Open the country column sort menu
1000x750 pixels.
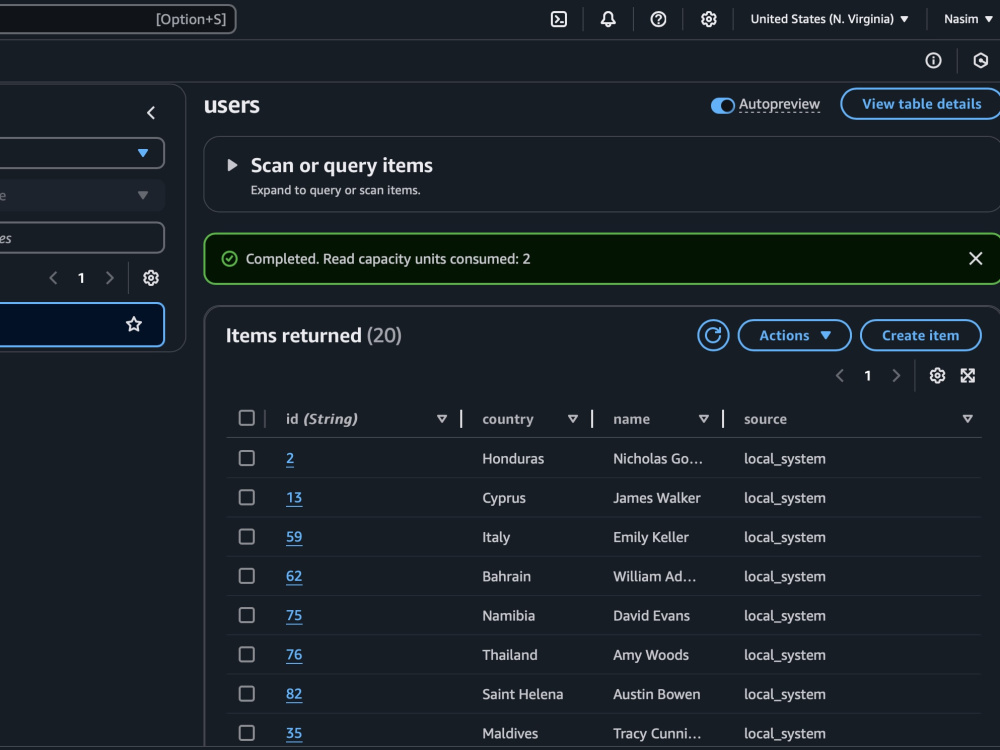pos(573,419)
